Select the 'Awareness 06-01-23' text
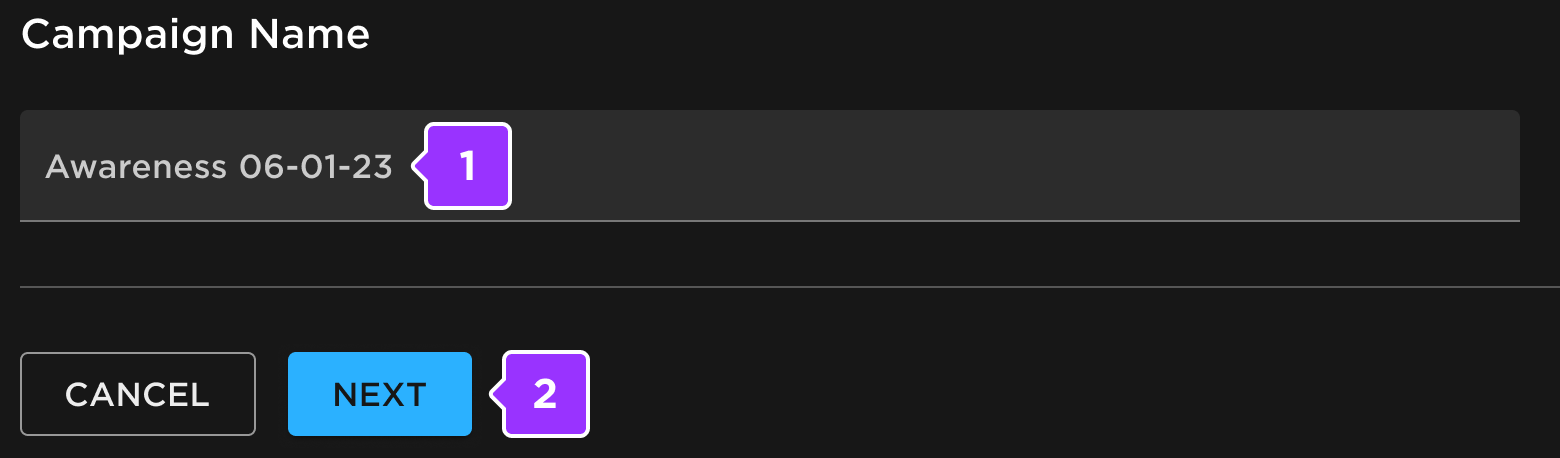 (218, 167)
